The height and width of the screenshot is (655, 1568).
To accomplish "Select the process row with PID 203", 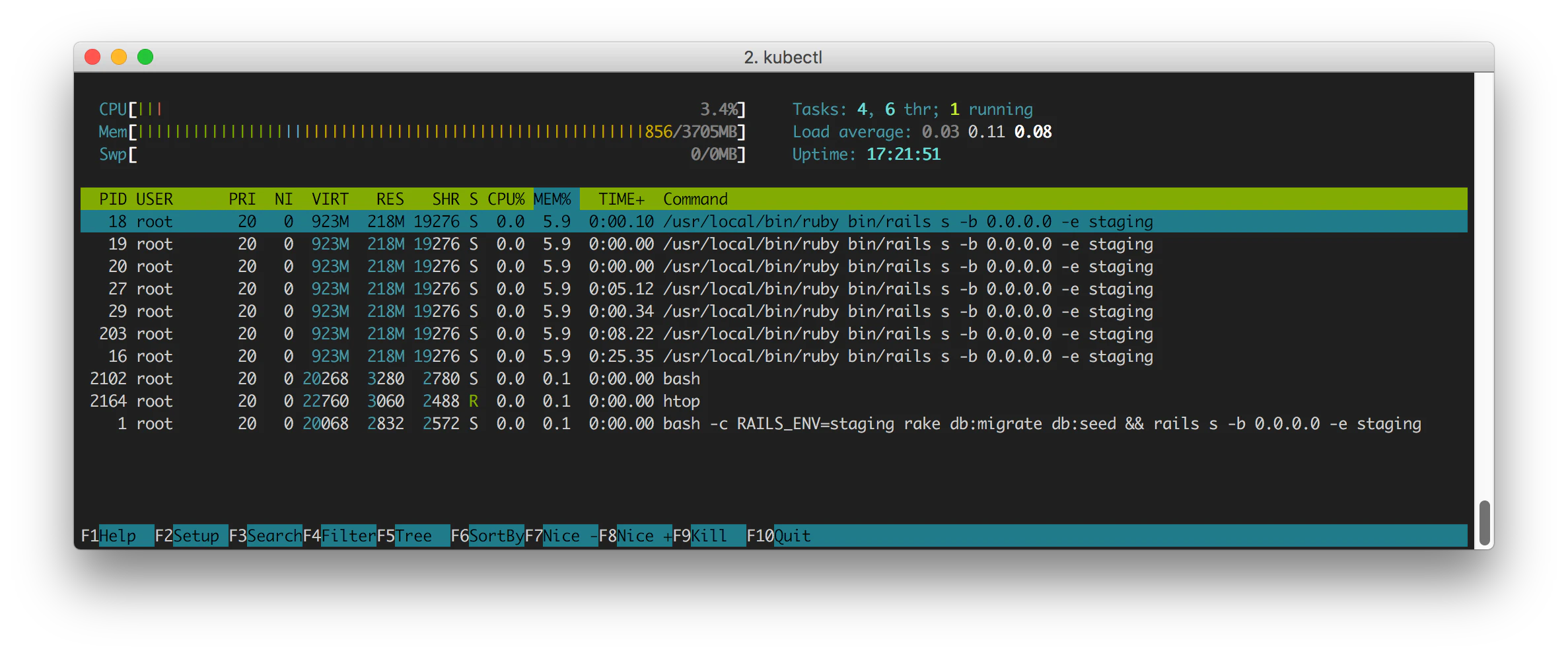I will coord(773,333).
